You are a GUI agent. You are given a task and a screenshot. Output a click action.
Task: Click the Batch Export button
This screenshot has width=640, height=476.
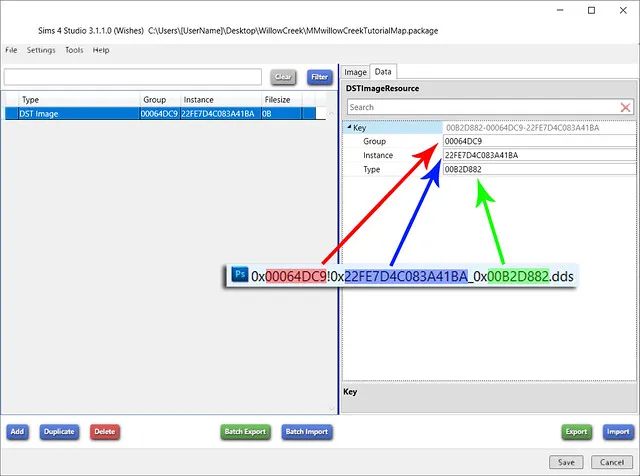245,432
